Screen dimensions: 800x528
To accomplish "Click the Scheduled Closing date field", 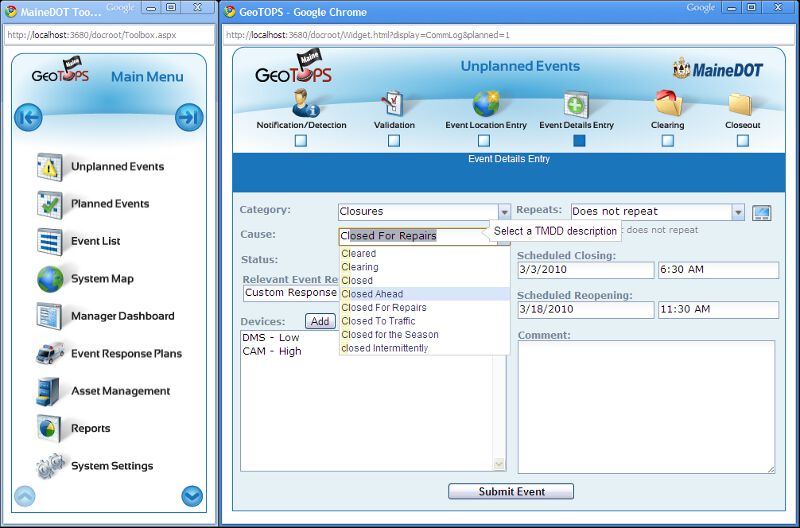I will coord(586,270).
